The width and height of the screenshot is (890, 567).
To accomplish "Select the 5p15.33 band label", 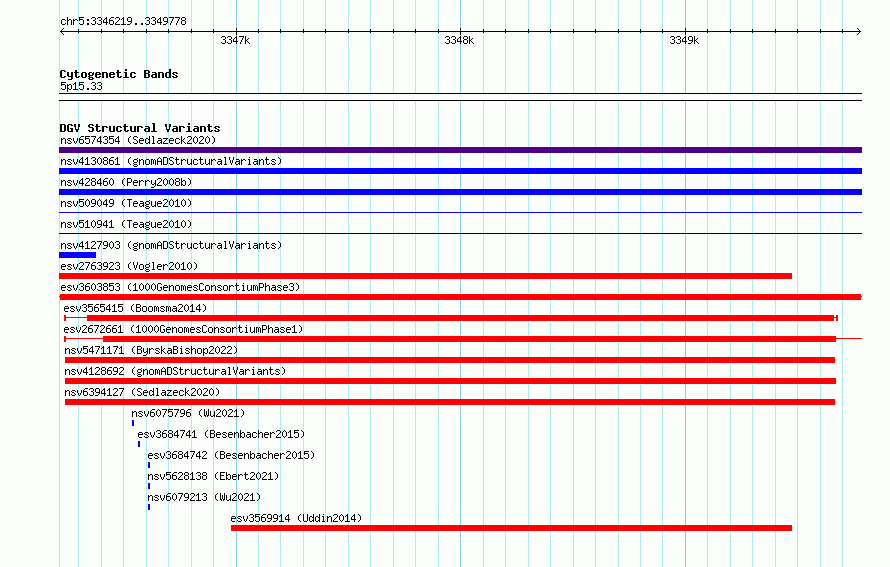I will pyautogui.click(x=81, y=86).
